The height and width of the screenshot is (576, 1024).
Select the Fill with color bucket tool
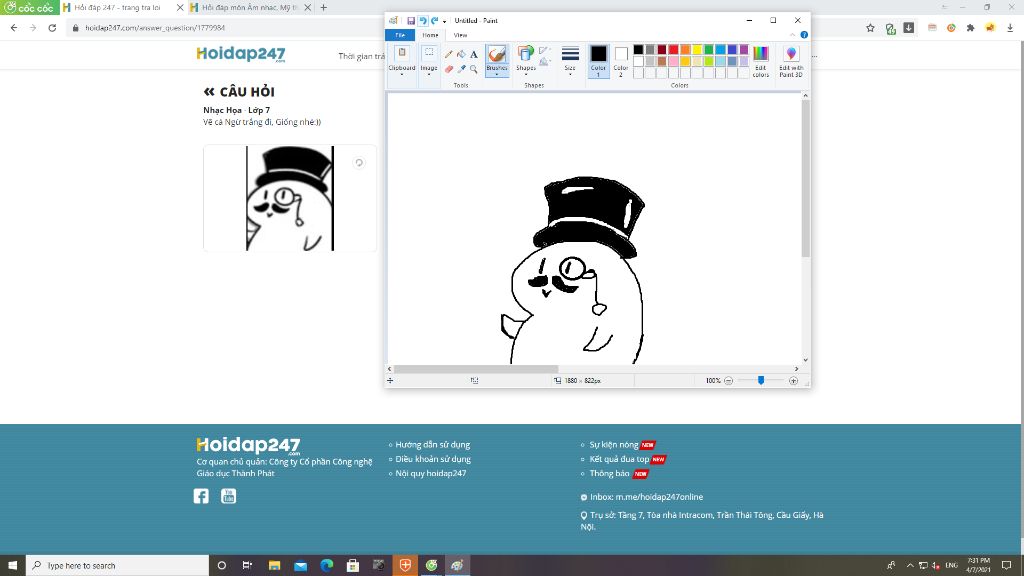point(461,54)
